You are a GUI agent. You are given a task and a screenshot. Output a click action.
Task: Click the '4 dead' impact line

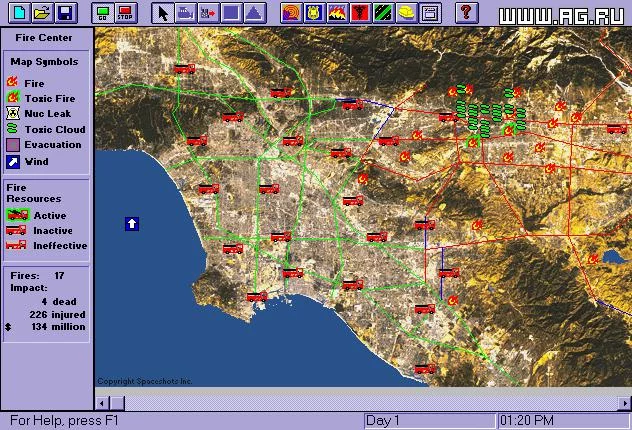[59, 301]
